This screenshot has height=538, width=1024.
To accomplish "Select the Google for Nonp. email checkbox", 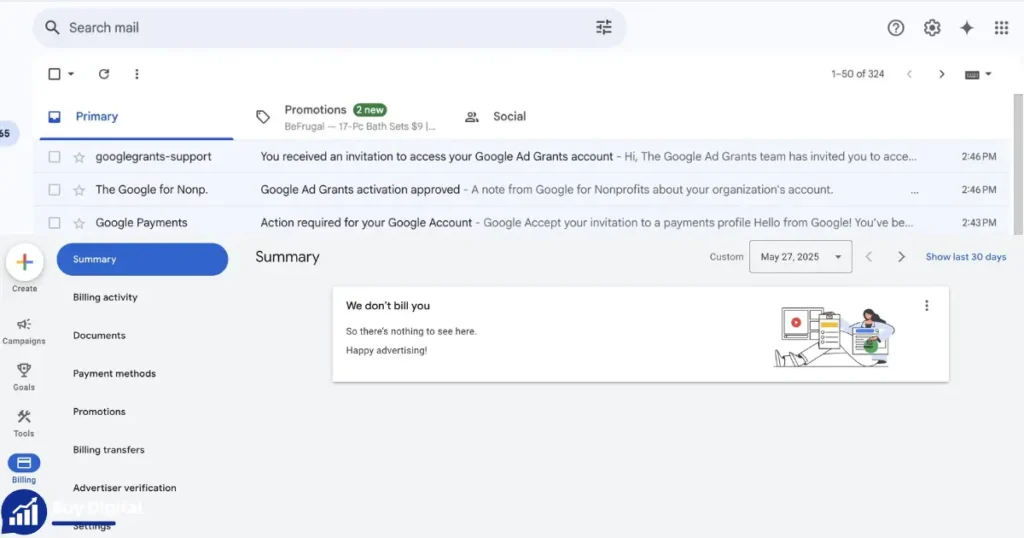I will 54,190.
